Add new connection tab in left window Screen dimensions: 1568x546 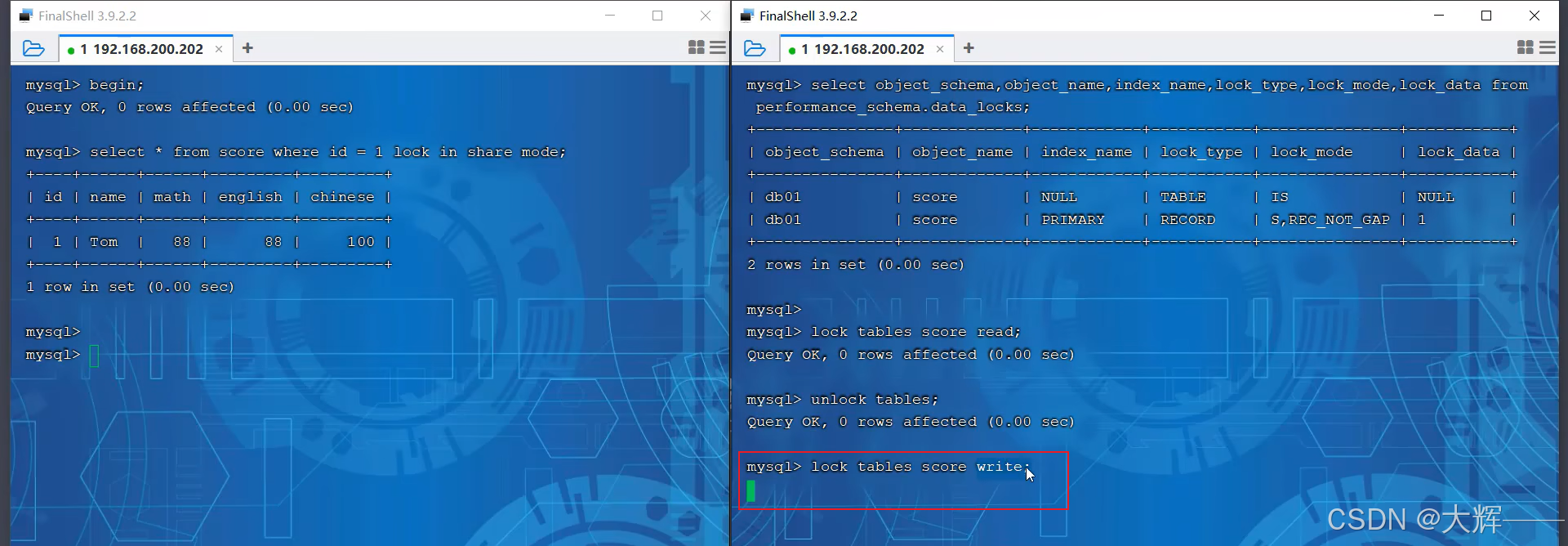coord(247,48)
